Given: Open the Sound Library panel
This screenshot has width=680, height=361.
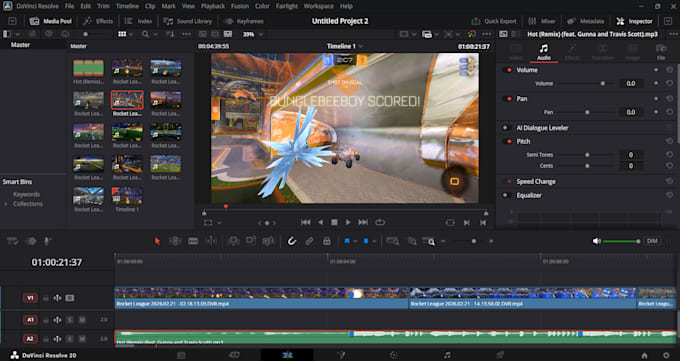Looking at the screenshot, I should pyautogui.click(x=188, y=21).
